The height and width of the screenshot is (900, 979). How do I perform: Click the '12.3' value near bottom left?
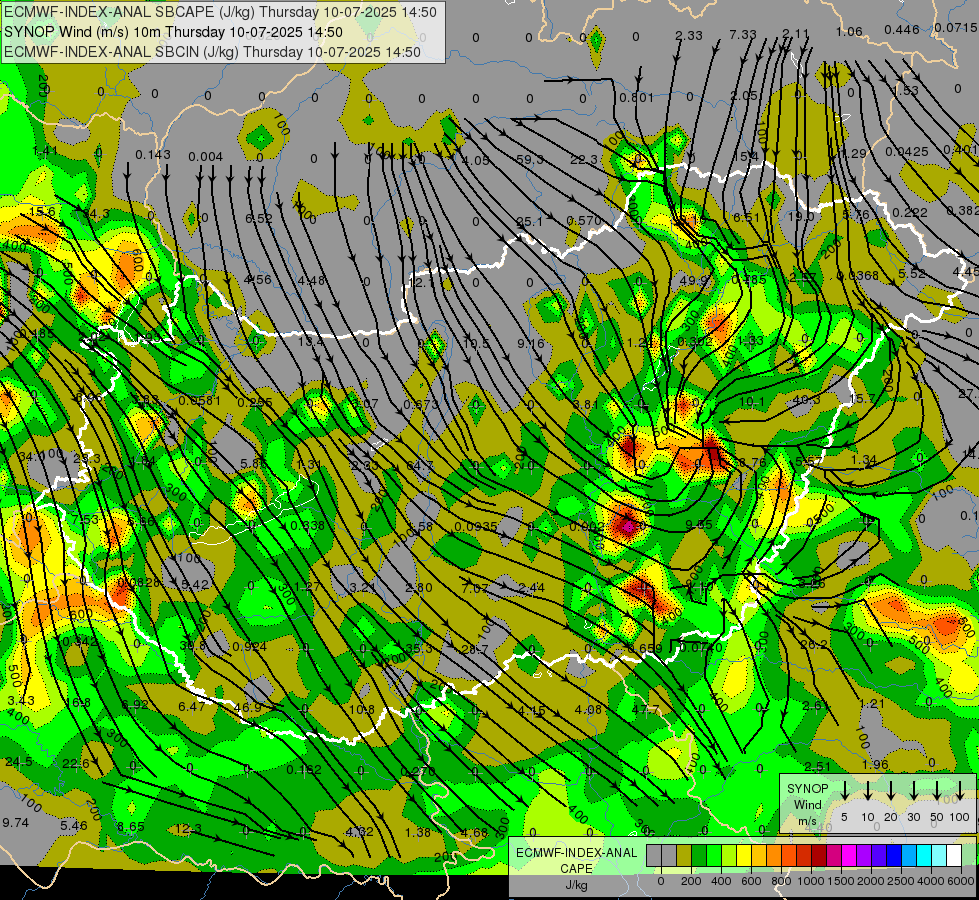188,829
